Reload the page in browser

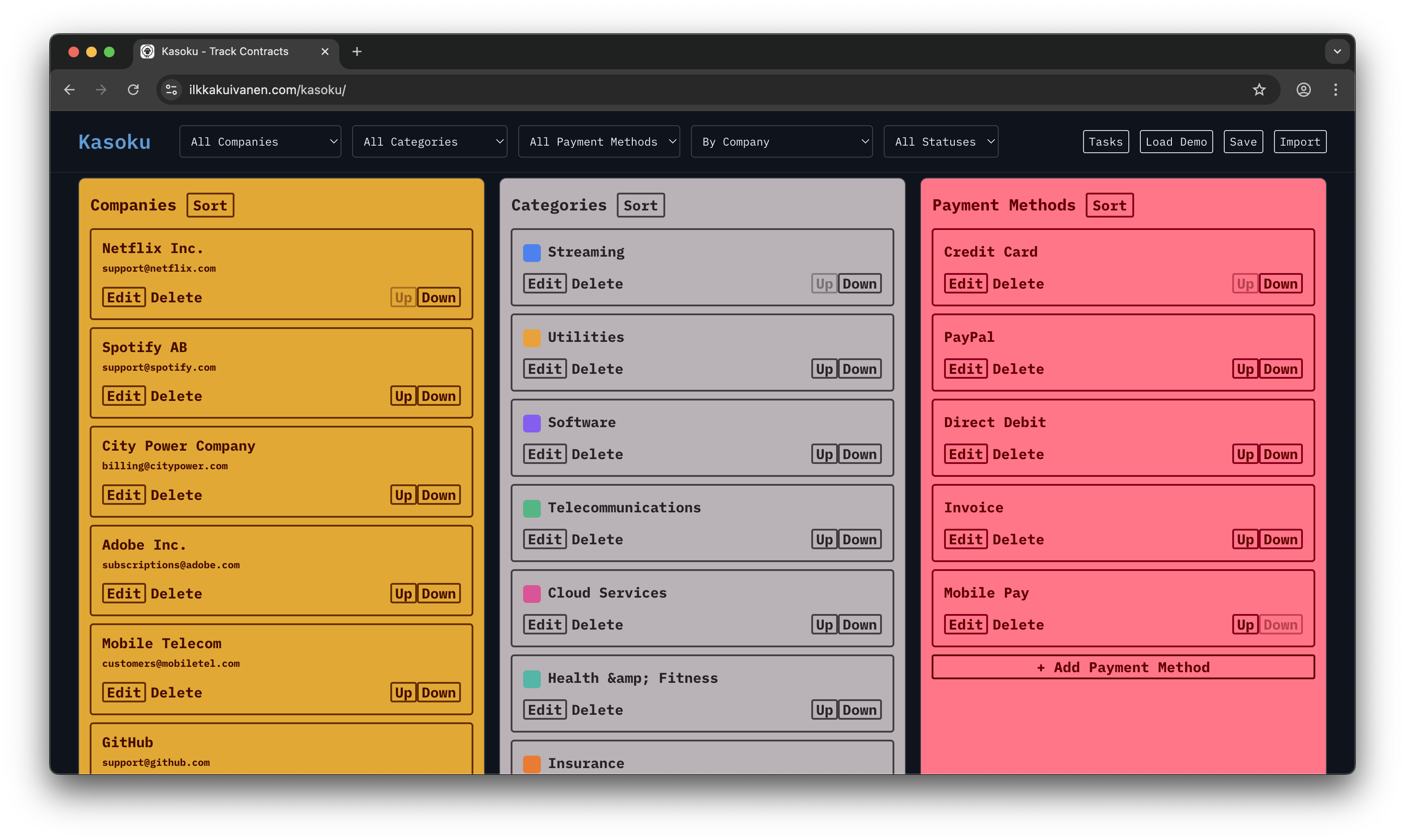(x=133, y=89)
